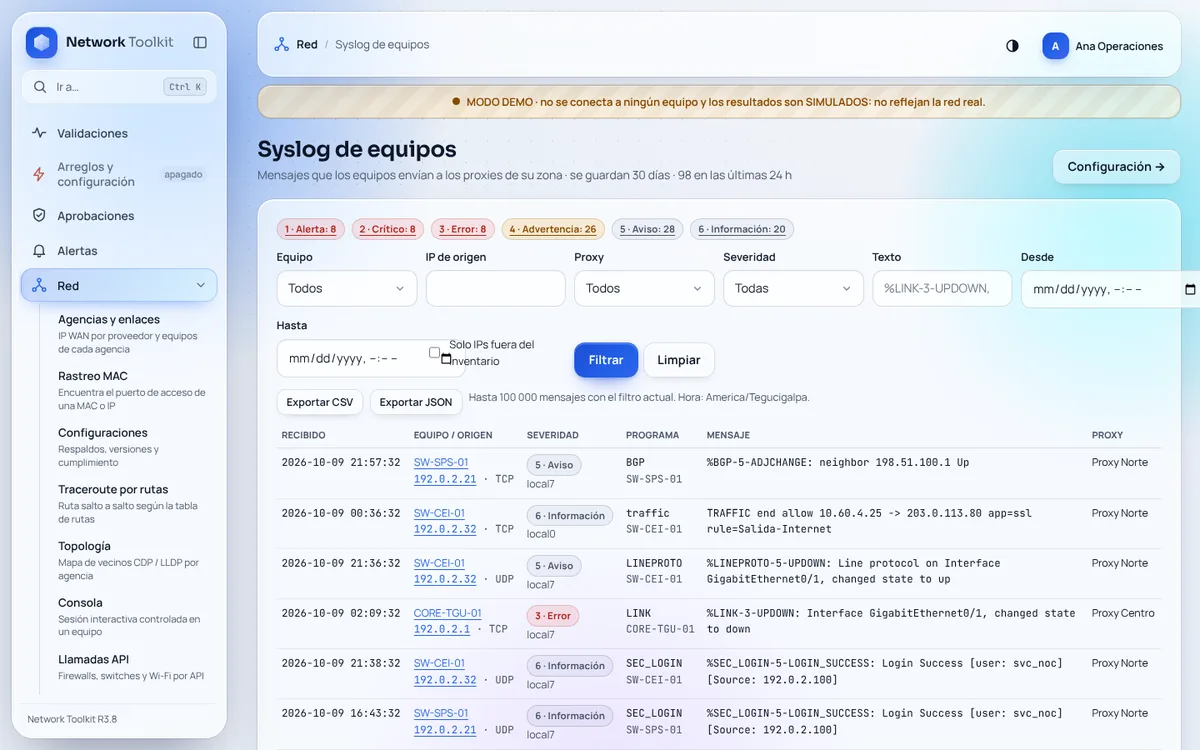Click the Network Toolkit hexagon logo

pos(42,42)
